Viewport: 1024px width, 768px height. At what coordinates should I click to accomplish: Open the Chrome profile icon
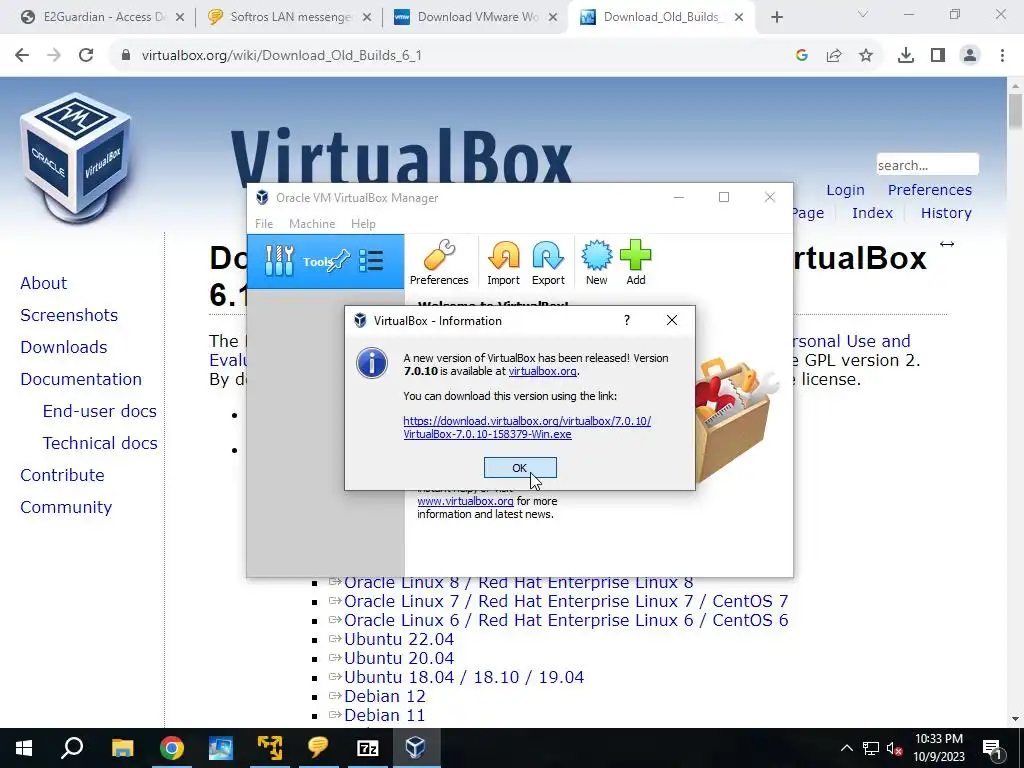pyautogui.click(x=970, y=56)
